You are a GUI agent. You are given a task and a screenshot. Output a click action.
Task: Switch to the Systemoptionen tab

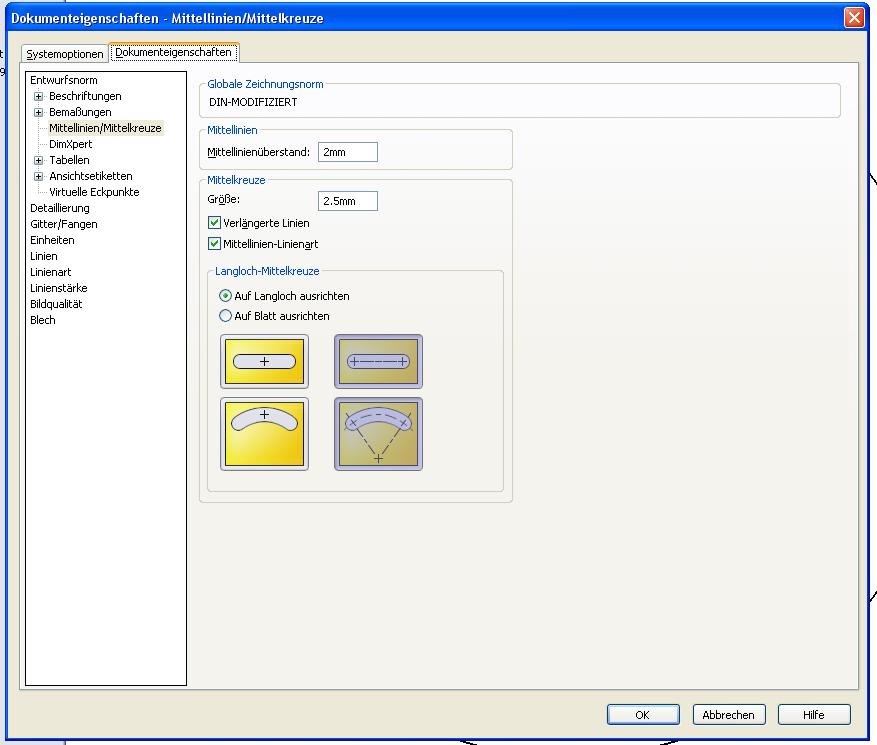coord(65,54)
